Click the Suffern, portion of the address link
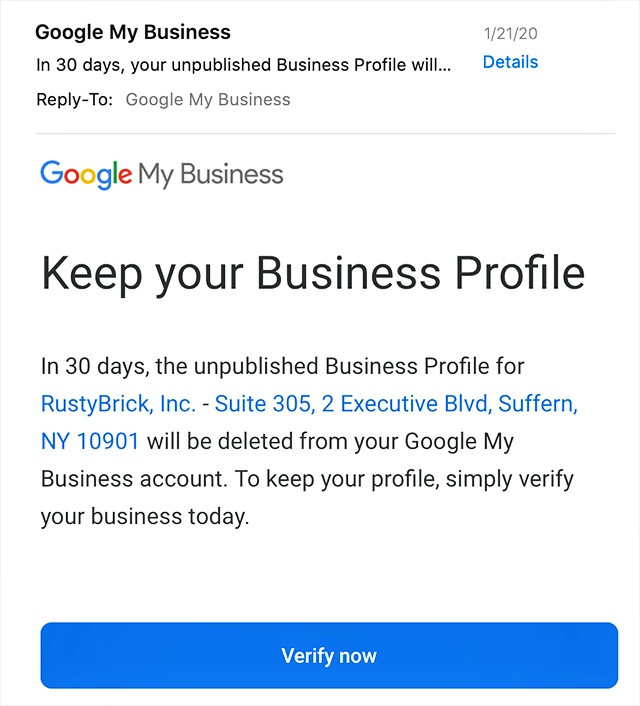This screenshot has width=640, height=706. 538,403
